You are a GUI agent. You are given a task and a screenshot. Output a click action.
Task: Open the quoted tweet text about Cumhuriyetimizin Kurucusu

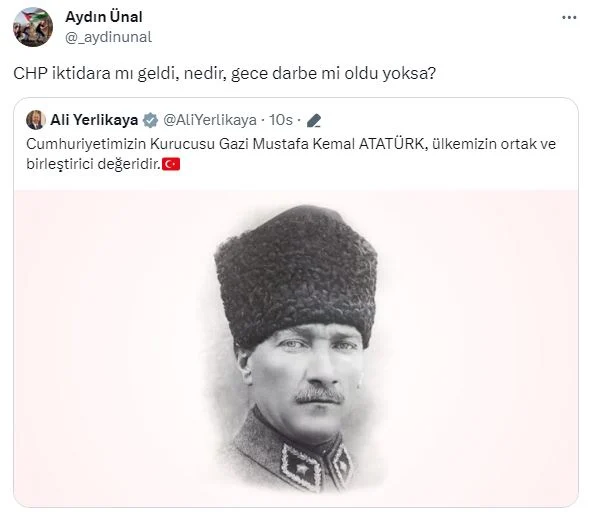pyautogui.click(x=291, y=154)
